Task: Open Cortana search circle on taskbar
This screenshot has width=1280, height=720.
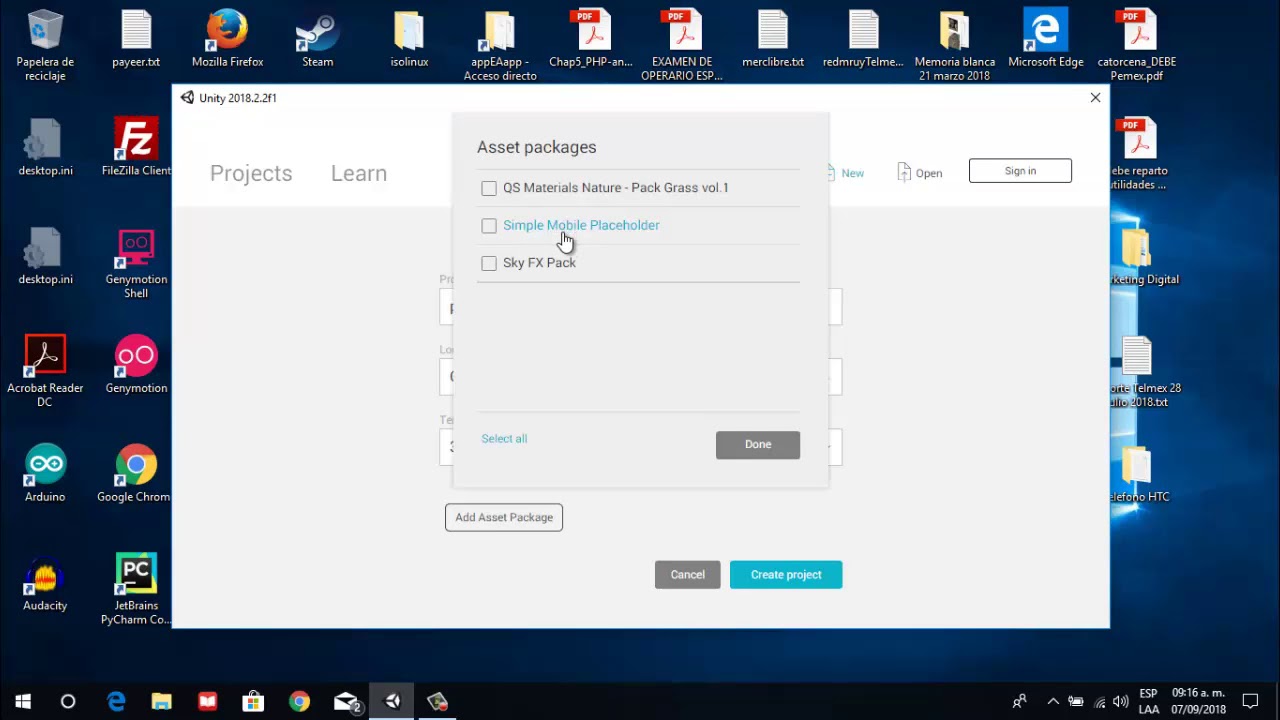Action: coord(68,701)
